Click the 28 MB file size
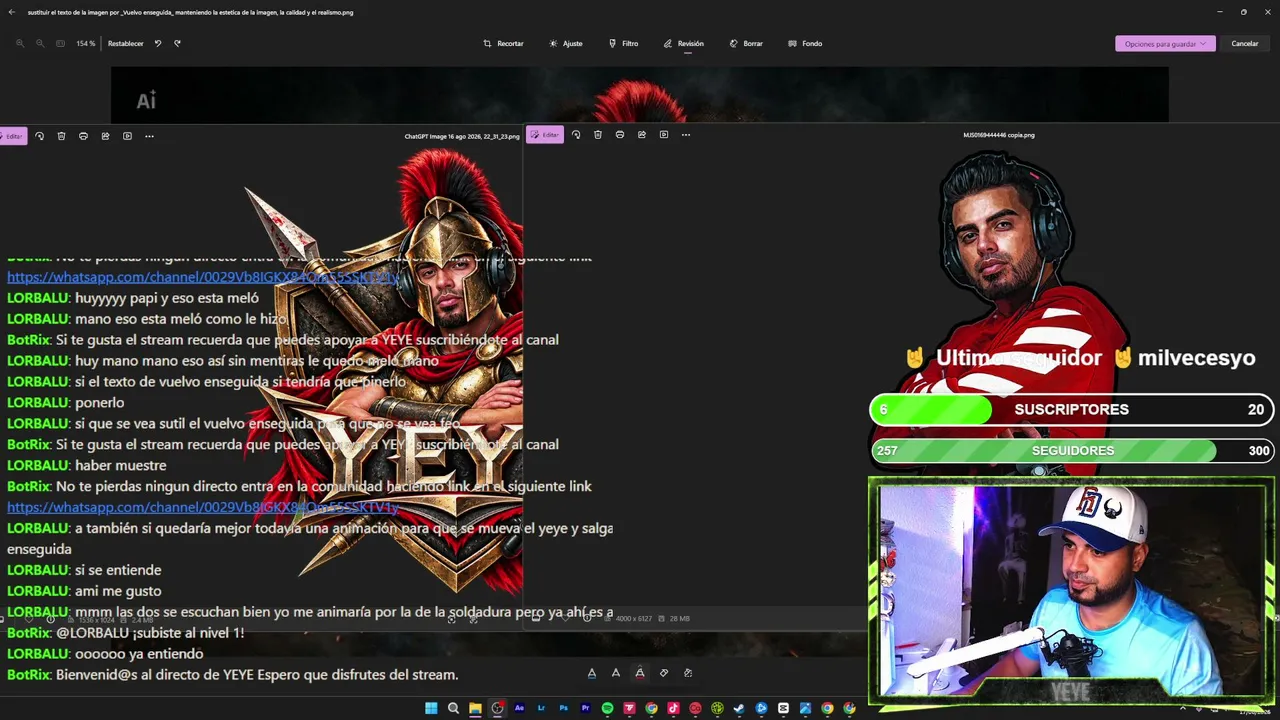 [x=680, y=619]
